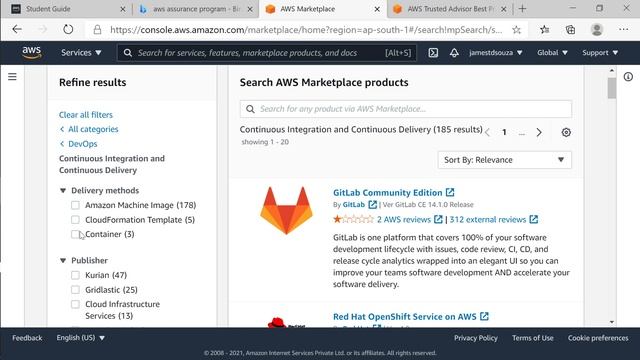Viewport: 640px width, 360px height.
Task: Add this page to favorites star icon
Action: [x=516, y=30]
